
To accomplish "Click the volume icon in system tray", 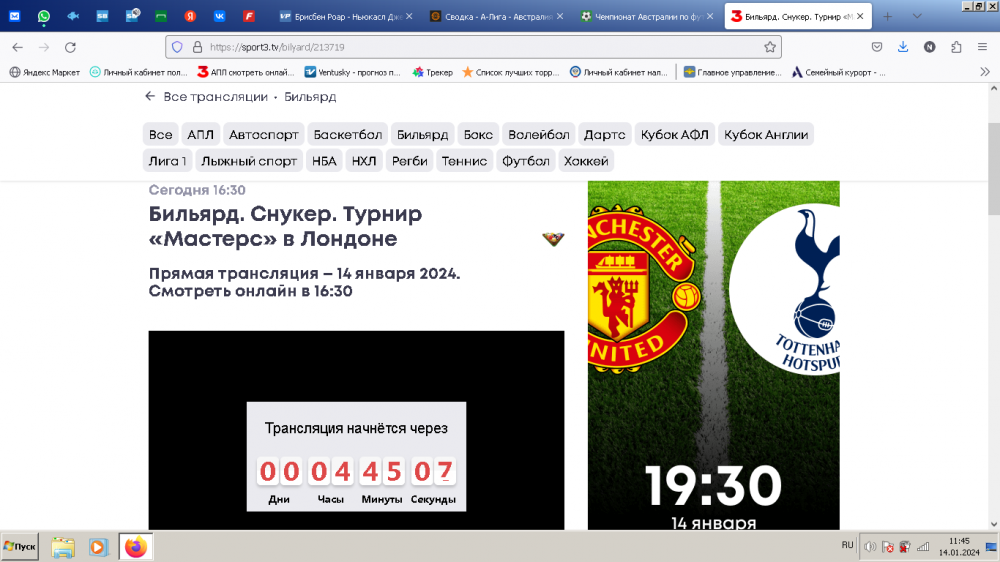I will click(870, 547).
